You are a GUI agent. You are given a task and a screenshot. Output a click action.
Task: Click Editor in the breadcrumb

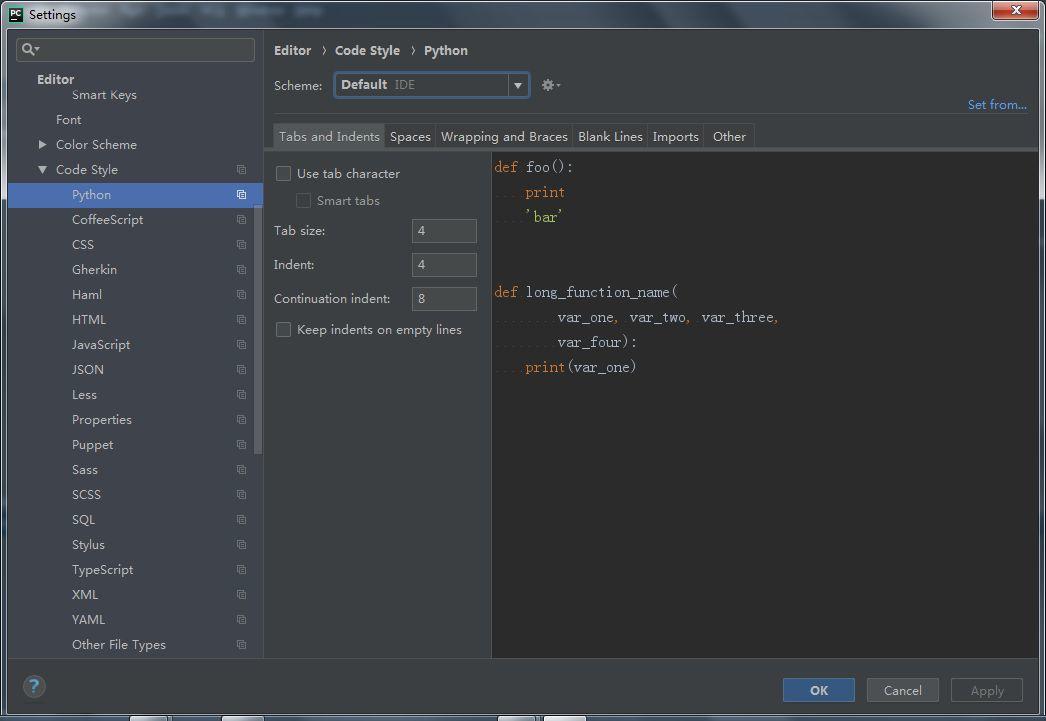[292, 51]
